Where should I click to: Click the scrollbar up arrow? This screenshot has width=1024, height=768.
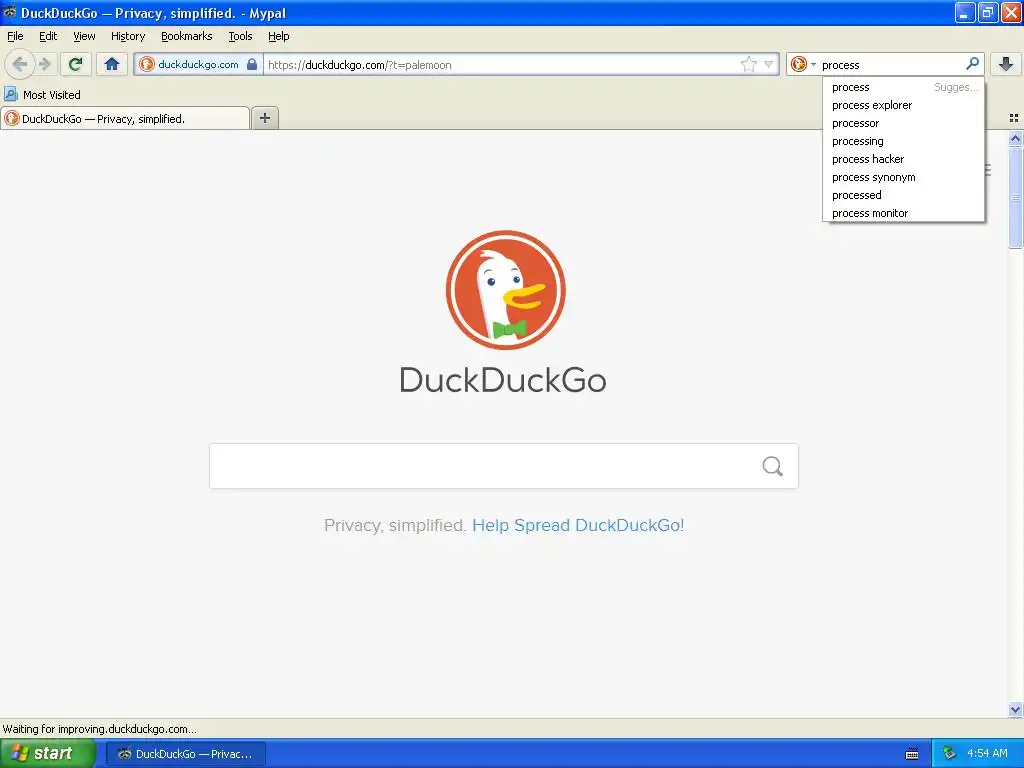click(x=1015, y=138)
